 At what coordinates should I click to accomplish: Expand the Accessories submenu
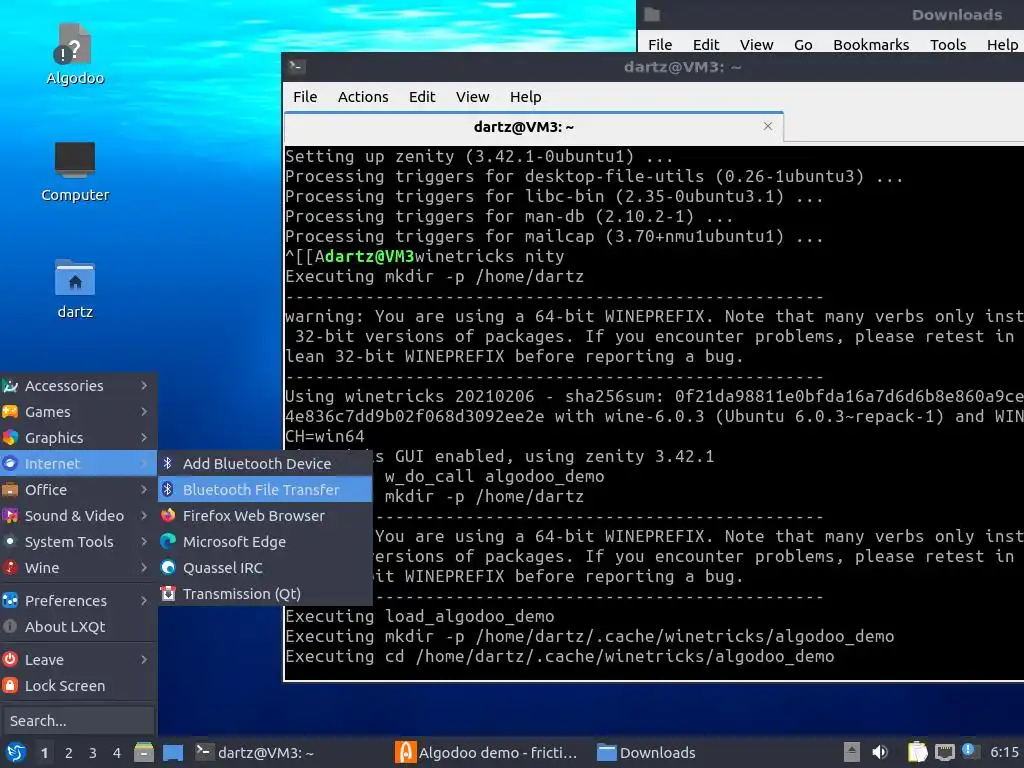(78, 385)
